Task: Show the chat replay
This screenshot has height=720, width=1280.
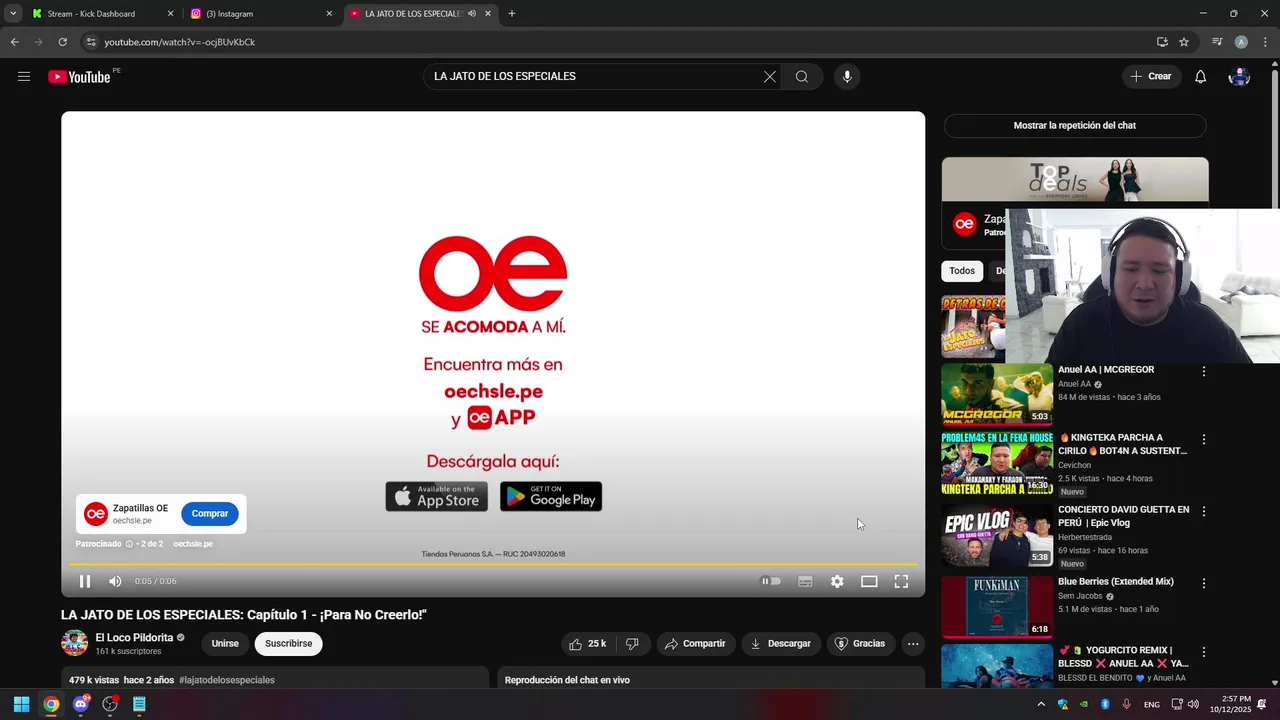Action: (1075, 126)
